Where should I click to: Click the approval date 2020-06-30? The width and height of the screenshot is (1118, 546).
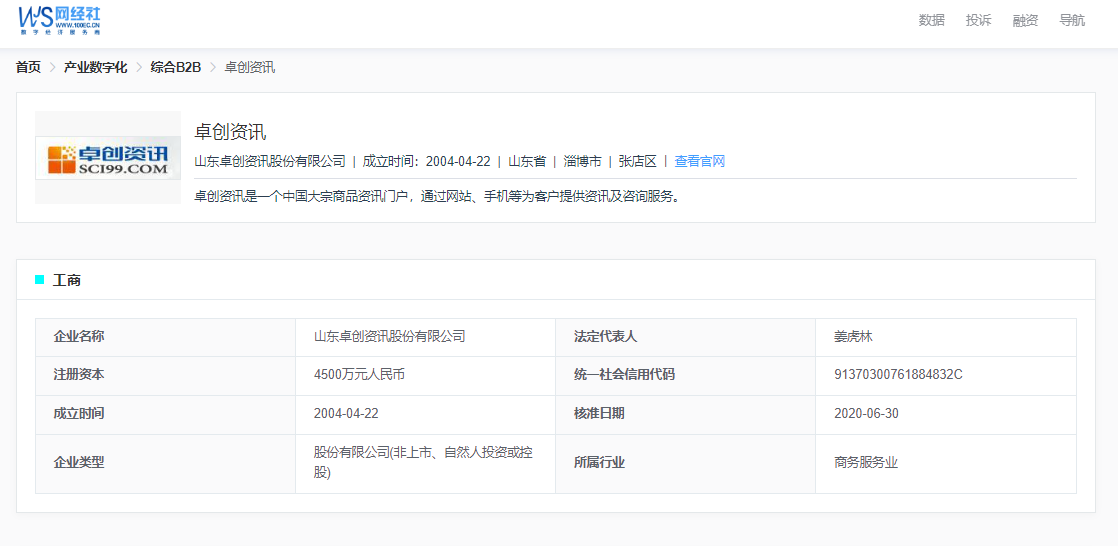point(865,413)
